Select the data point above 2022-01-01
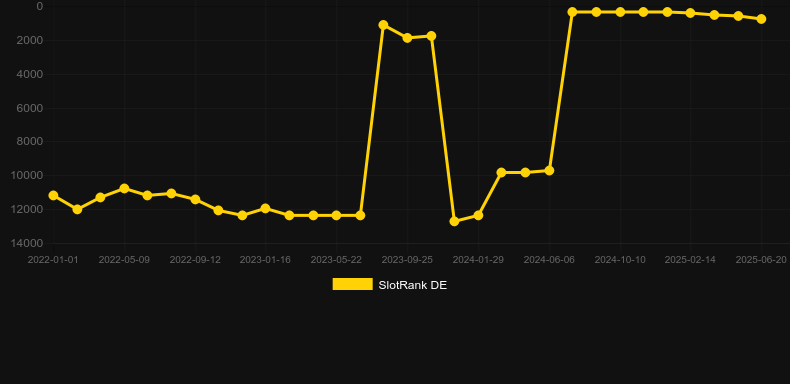This screenshot has height=384, width=790. (x=53, y=196)
